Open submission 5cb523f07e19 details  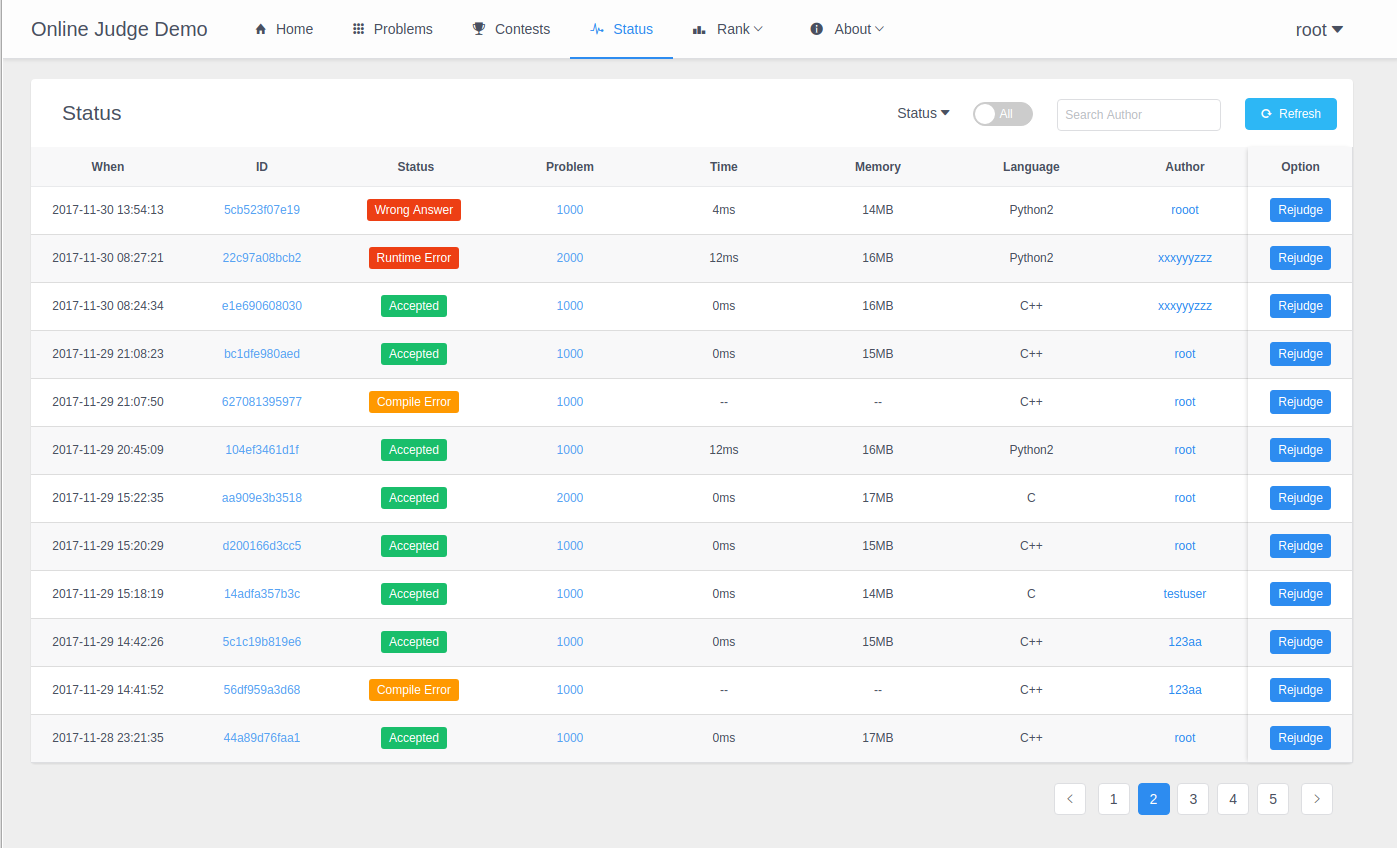click(262, 210)
